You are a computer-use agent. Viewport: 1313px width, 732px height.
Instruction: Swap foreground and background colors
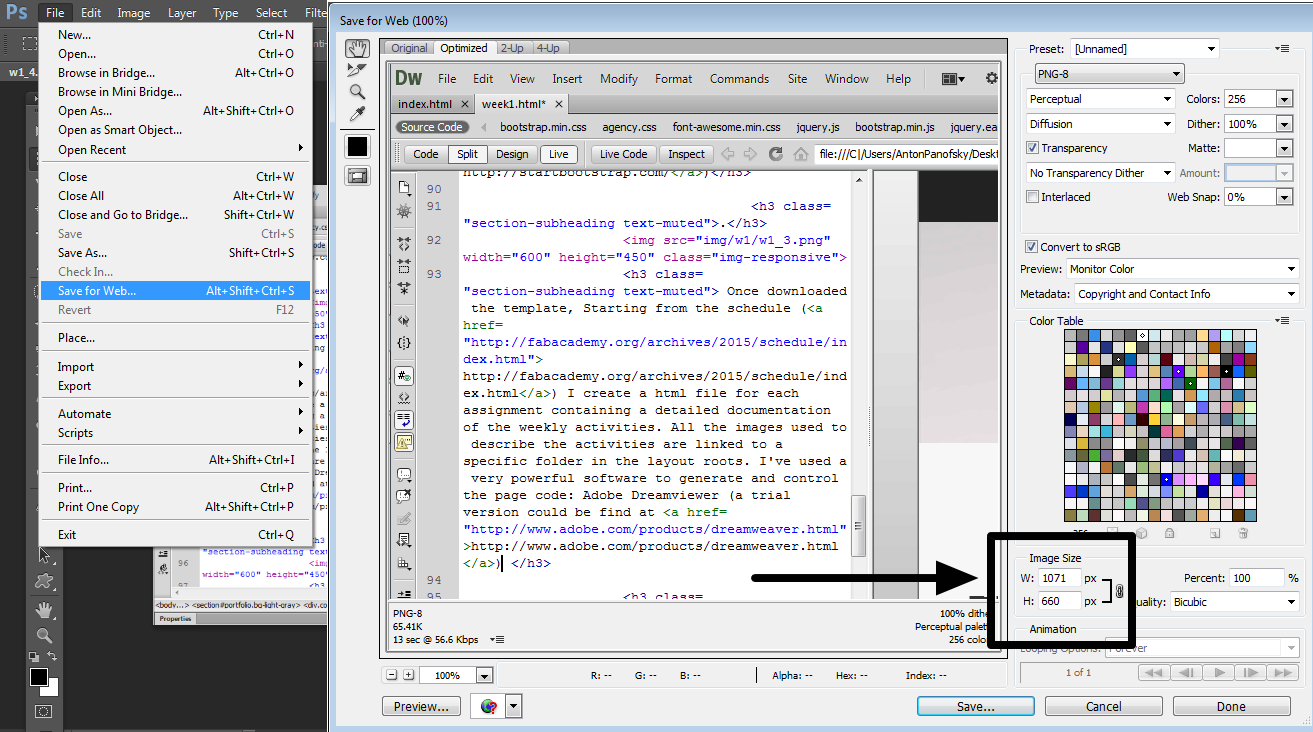coord(52,657)
